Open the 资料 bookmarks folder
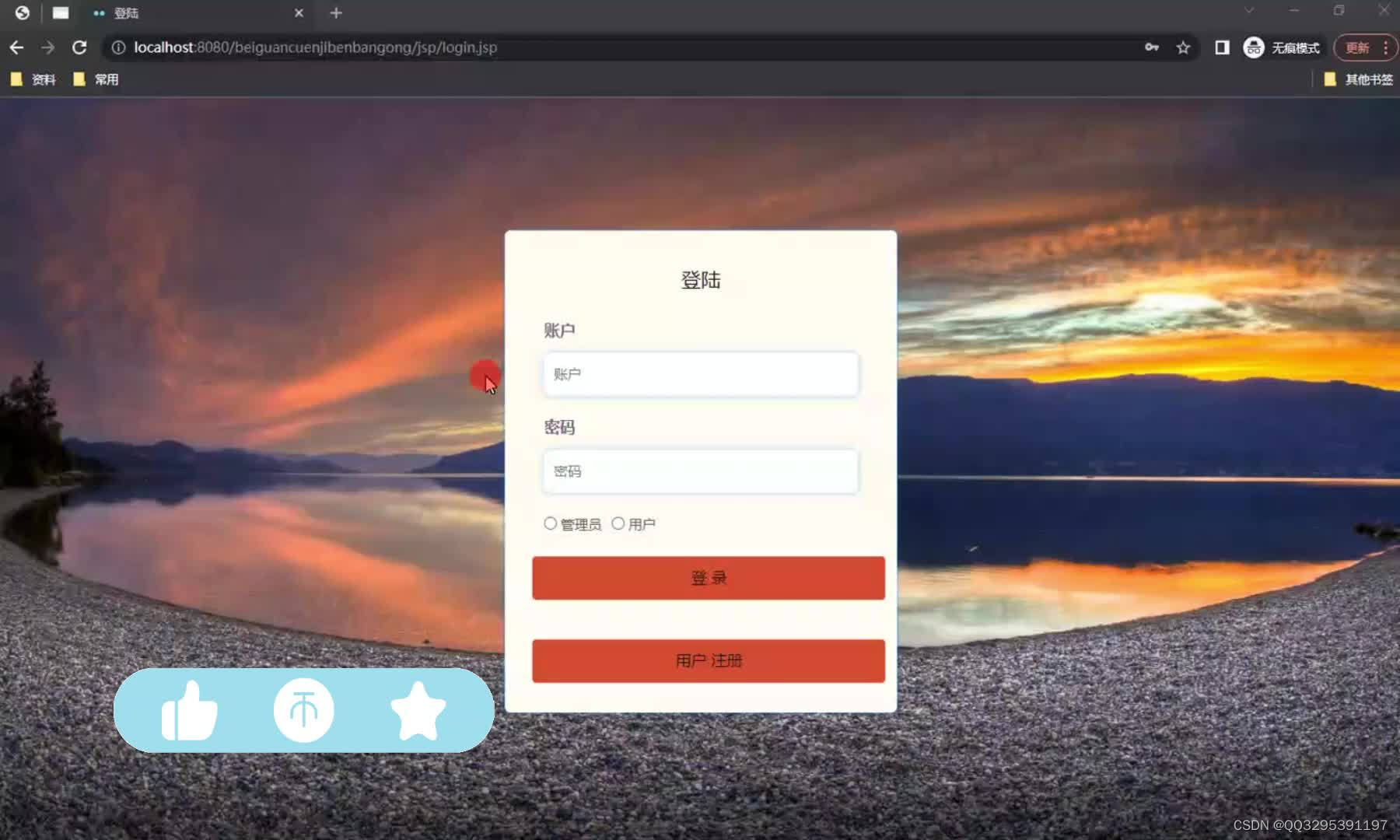This screenshot has width=1400, height=840. pos(33,79)
